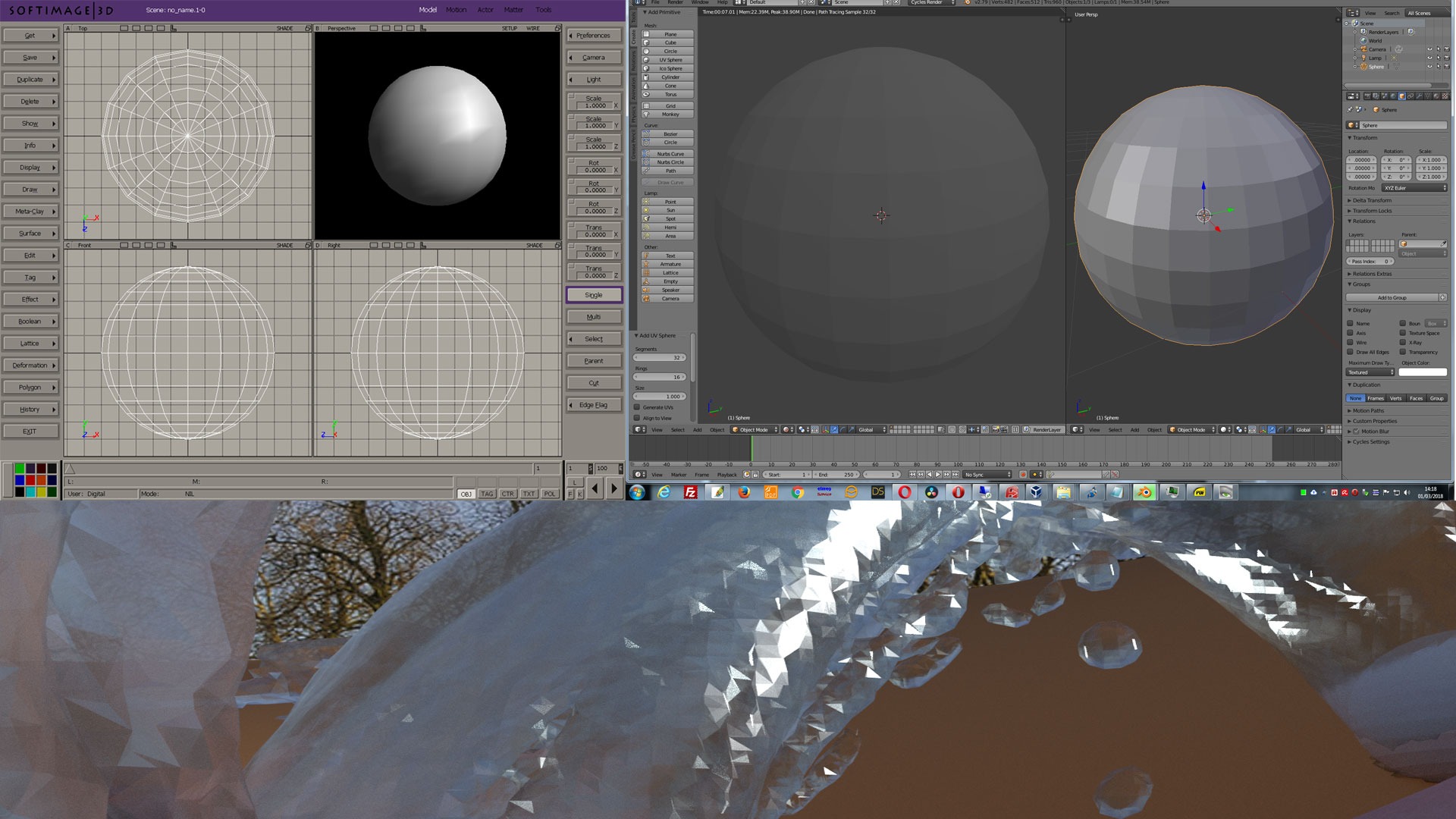This screenshot has width=1456, height=819.
Task: Toggle Wire display checkbox
Action: coord(1350,342)
